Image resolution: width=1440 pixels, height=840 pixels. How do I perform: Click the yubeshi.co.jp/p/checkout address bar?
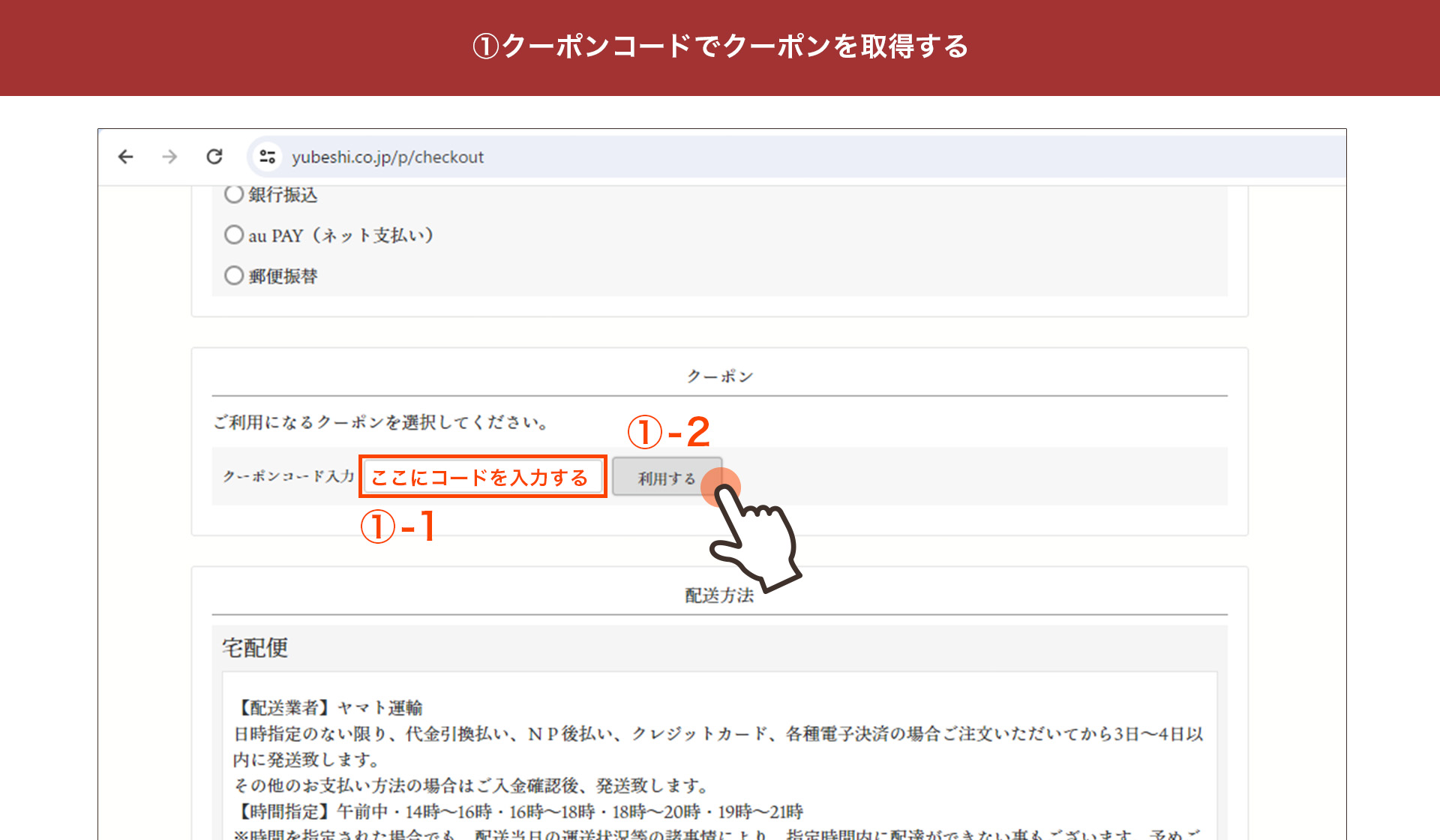click(389, 157)
